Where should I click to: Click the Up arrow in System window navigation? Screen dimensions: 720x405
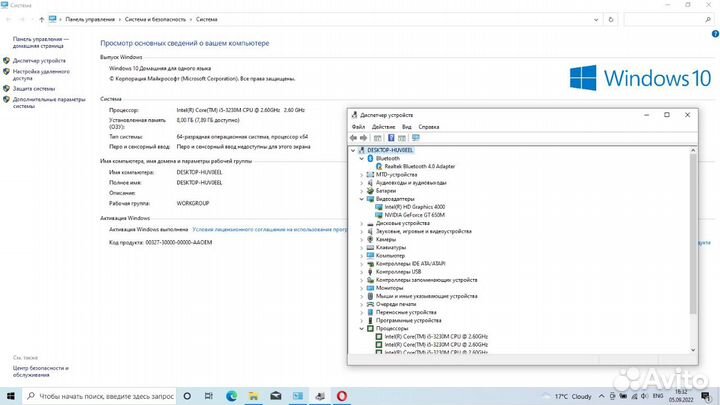pyautogui.click(x=42, y=19)
